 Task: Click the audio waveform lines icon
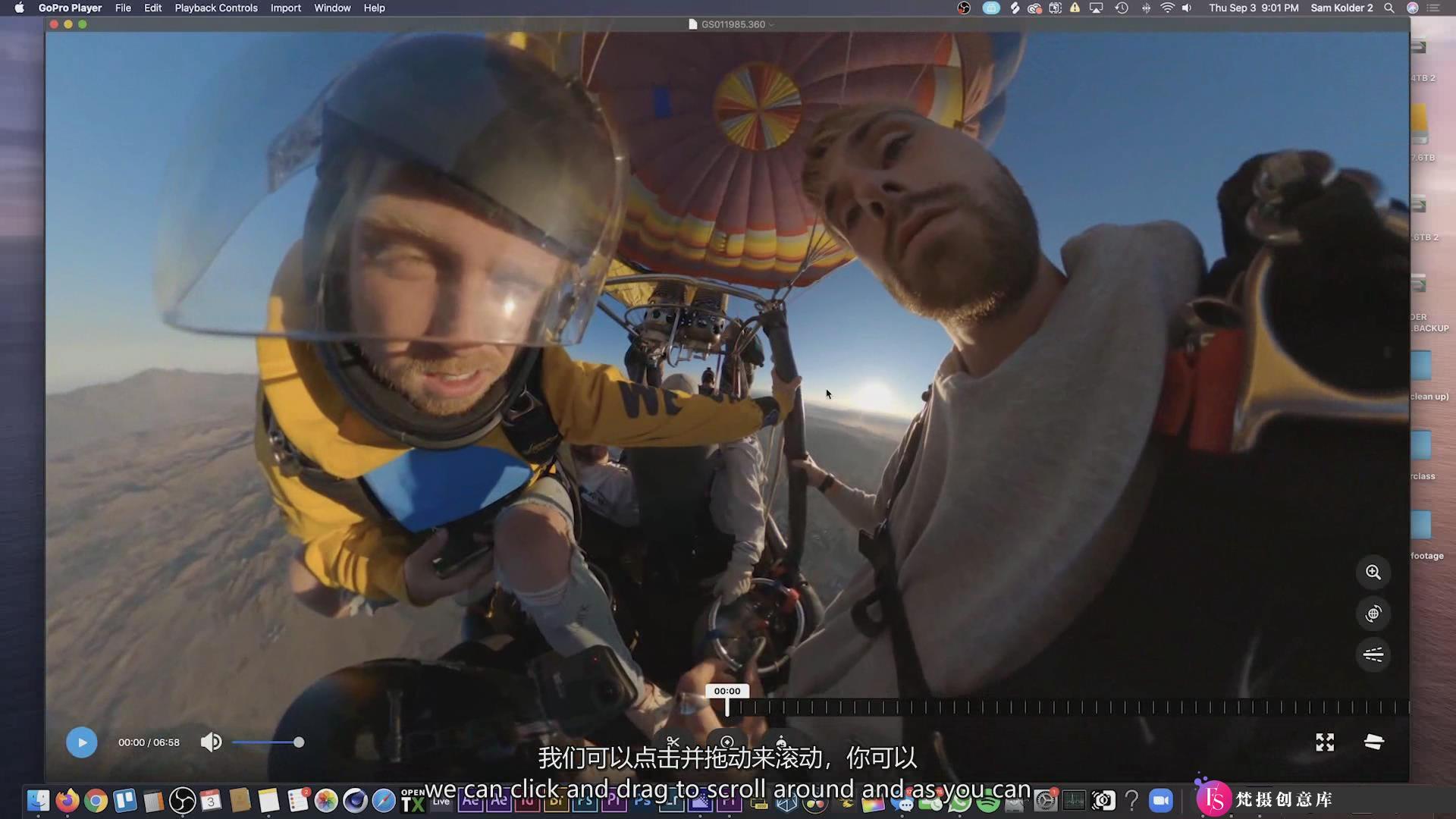(1374, 654)
